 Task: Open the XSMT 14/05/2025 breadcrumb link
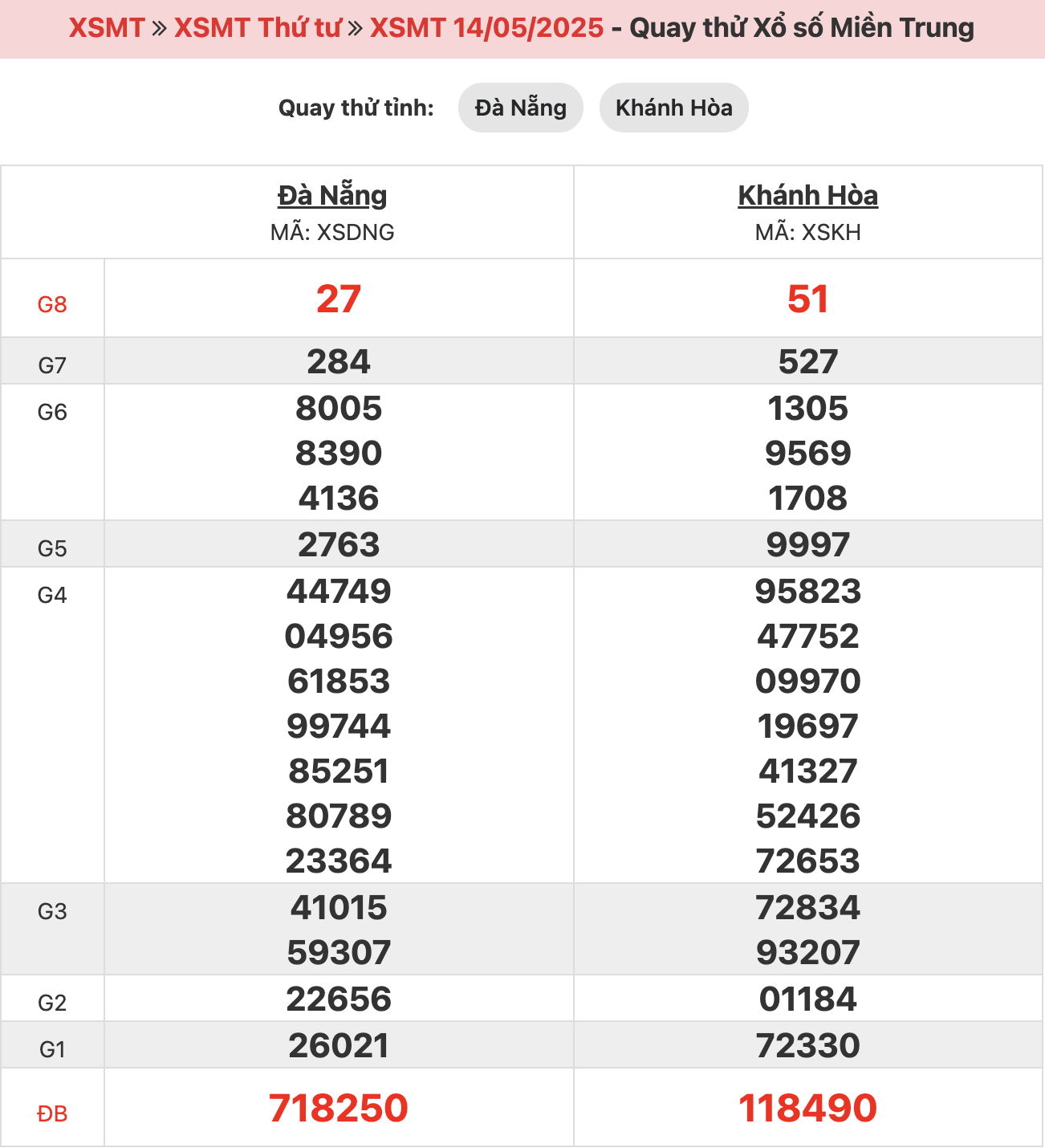pos(486,28)
